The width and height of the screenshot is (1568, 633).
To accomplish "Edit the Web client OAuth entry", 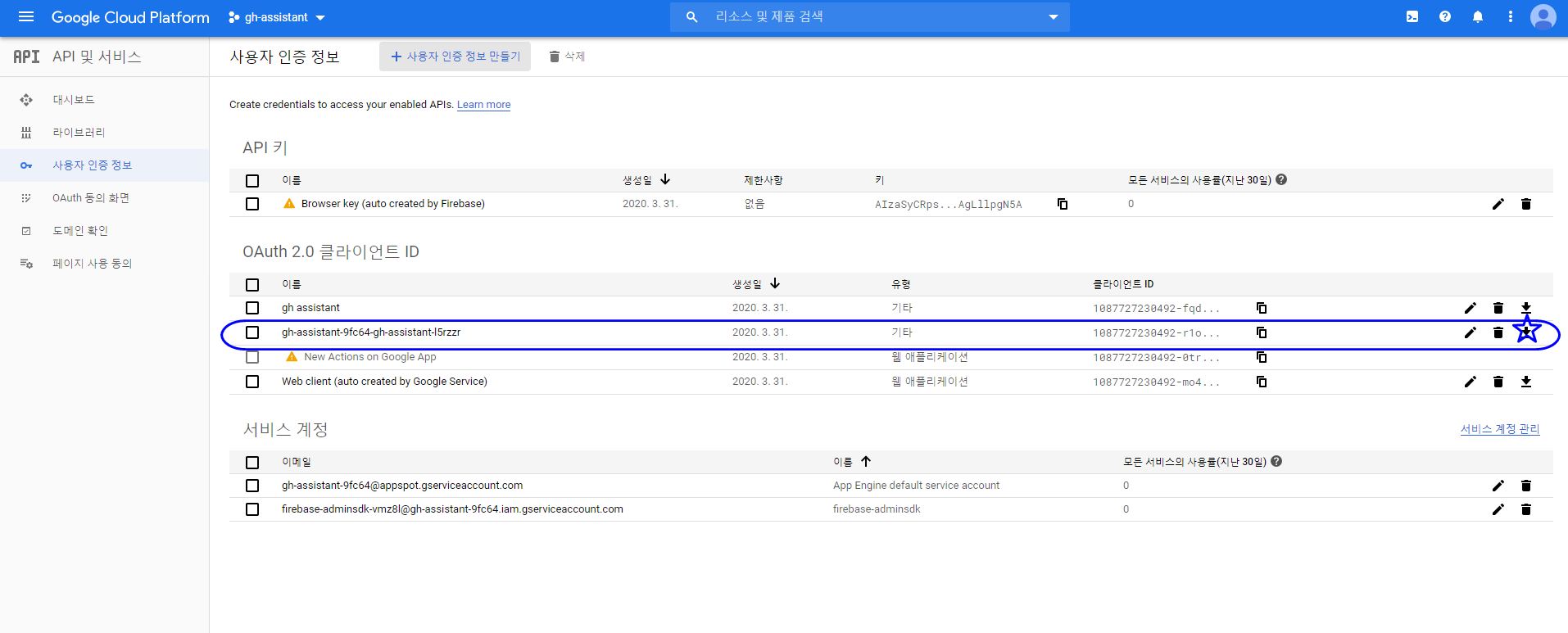I will click(1471, 382).
